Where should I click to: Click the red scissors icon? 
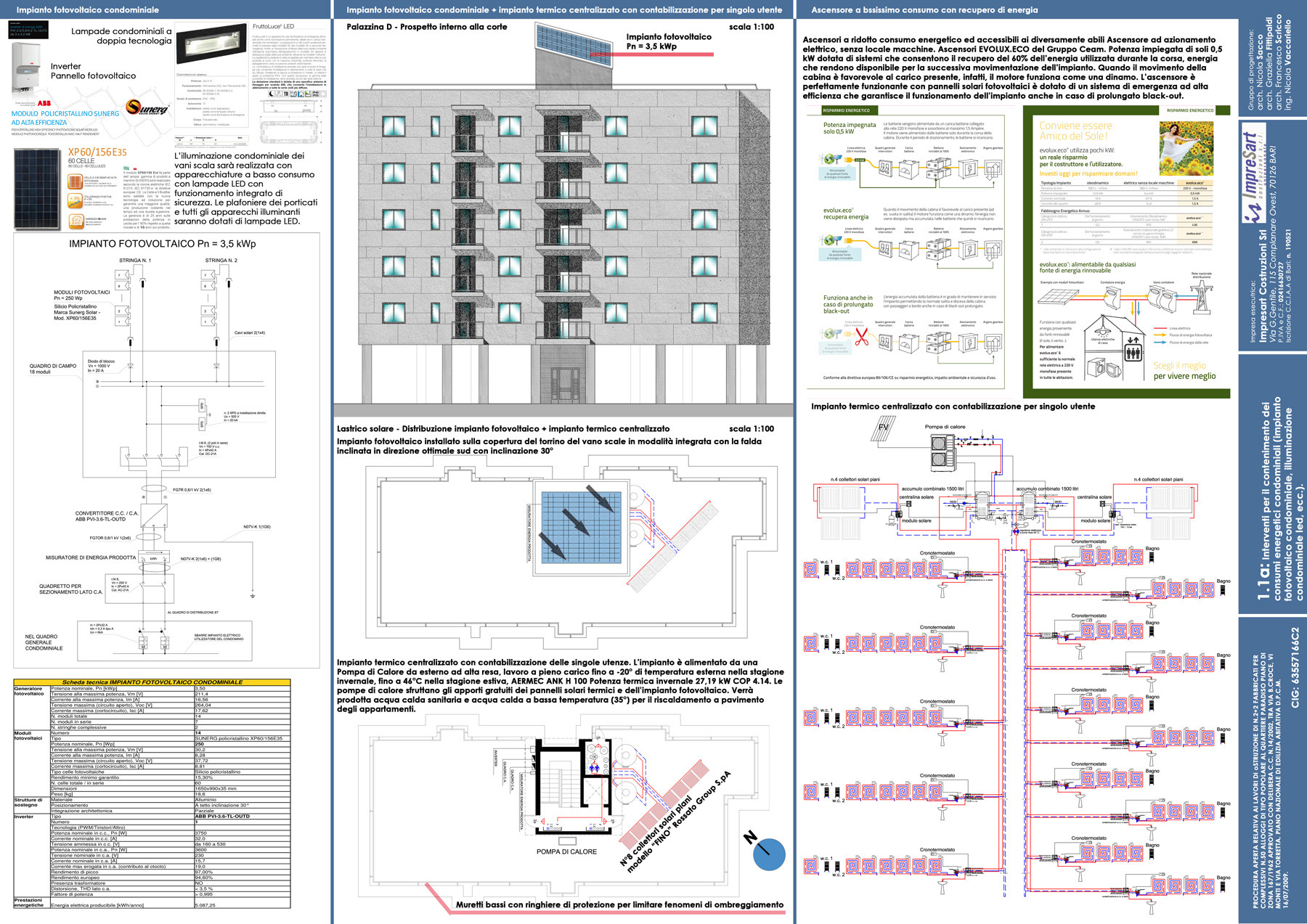(x=861, y=337)
